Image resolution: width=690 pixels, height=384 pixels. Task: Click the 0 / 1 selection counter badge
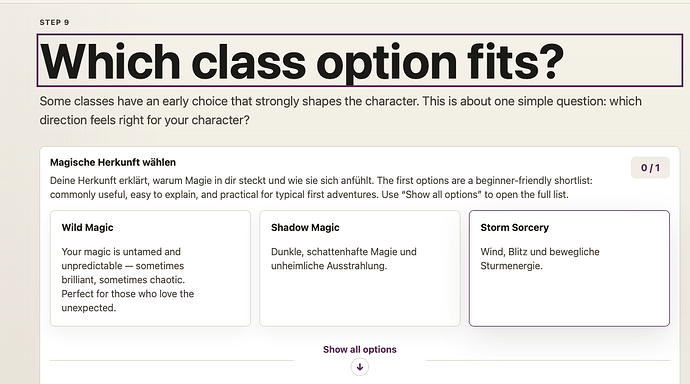[650, 168]
